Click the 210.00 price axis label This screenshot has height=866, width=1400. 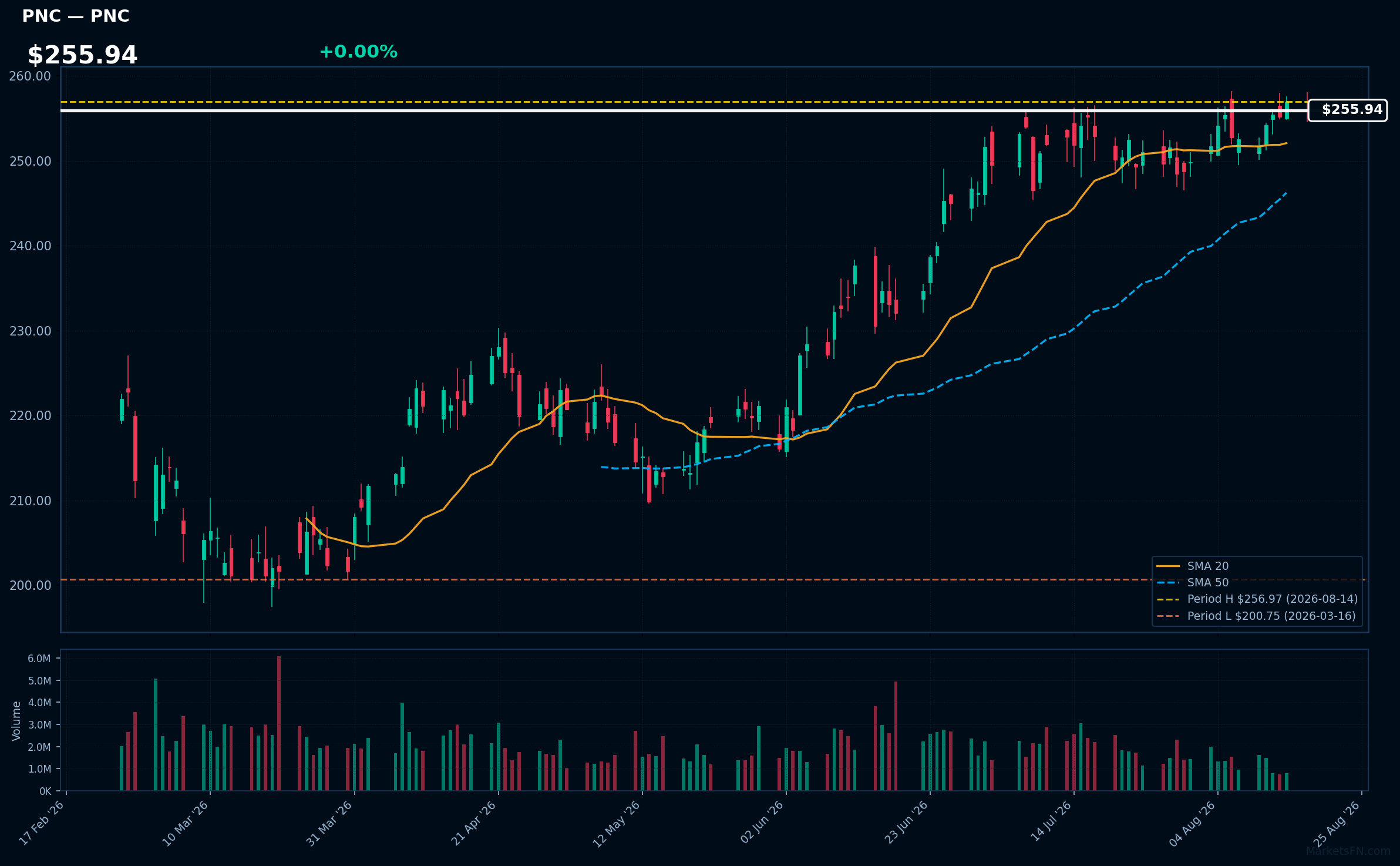click(x=31, y=501)
